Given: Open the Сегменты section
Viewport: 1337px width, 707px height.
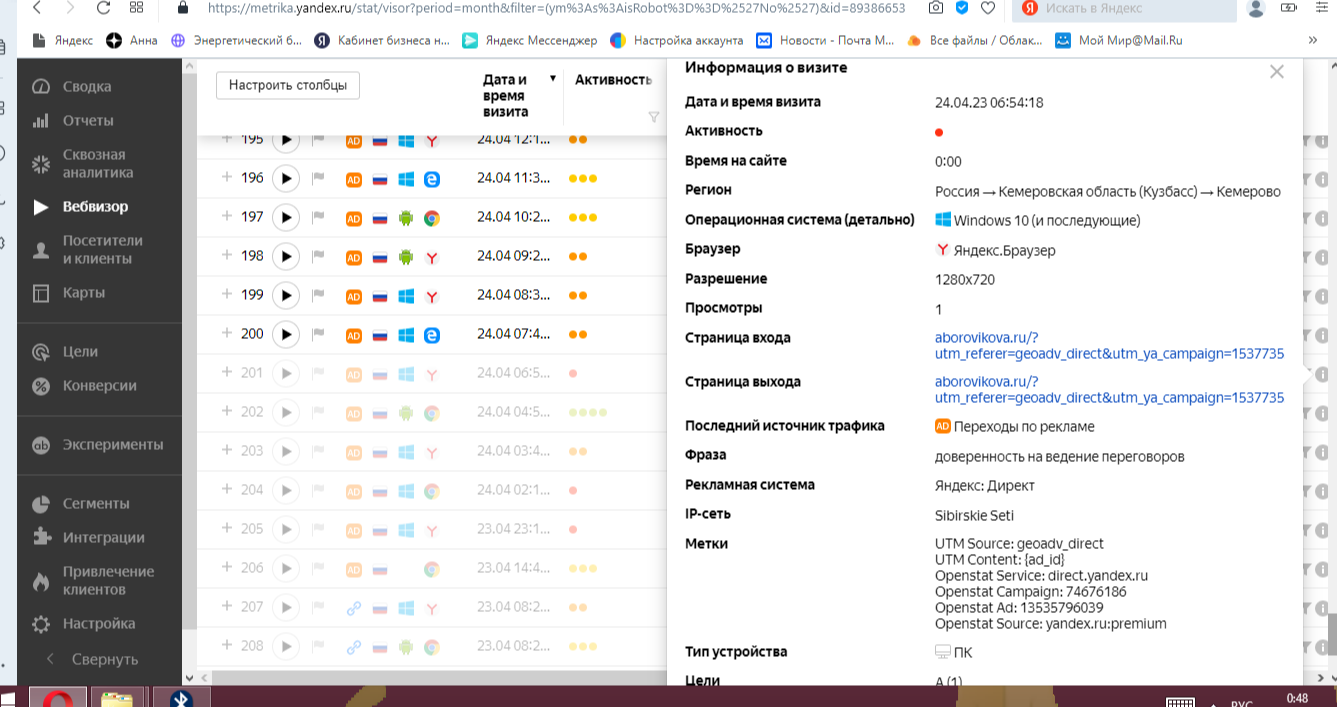Looking at the screenshot, I should click(96, 503).
